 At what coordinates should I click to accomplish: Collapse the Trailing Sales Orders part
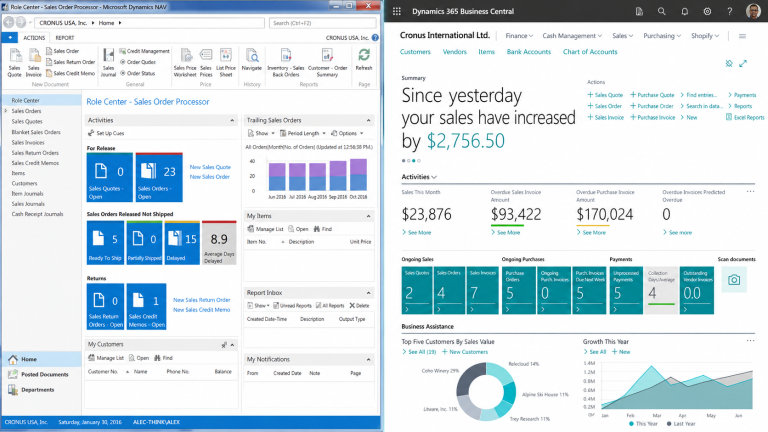tap(368, 120)
